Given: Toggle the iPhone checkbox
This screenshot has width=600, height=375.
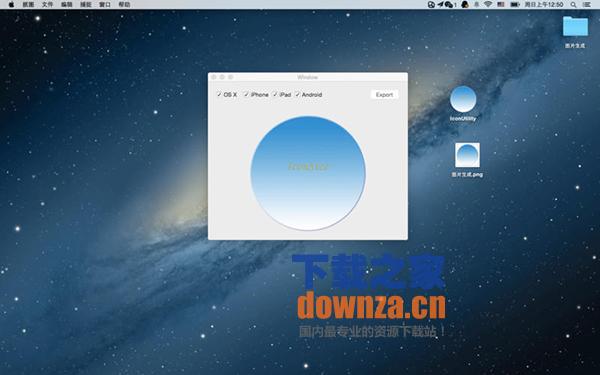Looking at the screenshot, I should point(246,95).
